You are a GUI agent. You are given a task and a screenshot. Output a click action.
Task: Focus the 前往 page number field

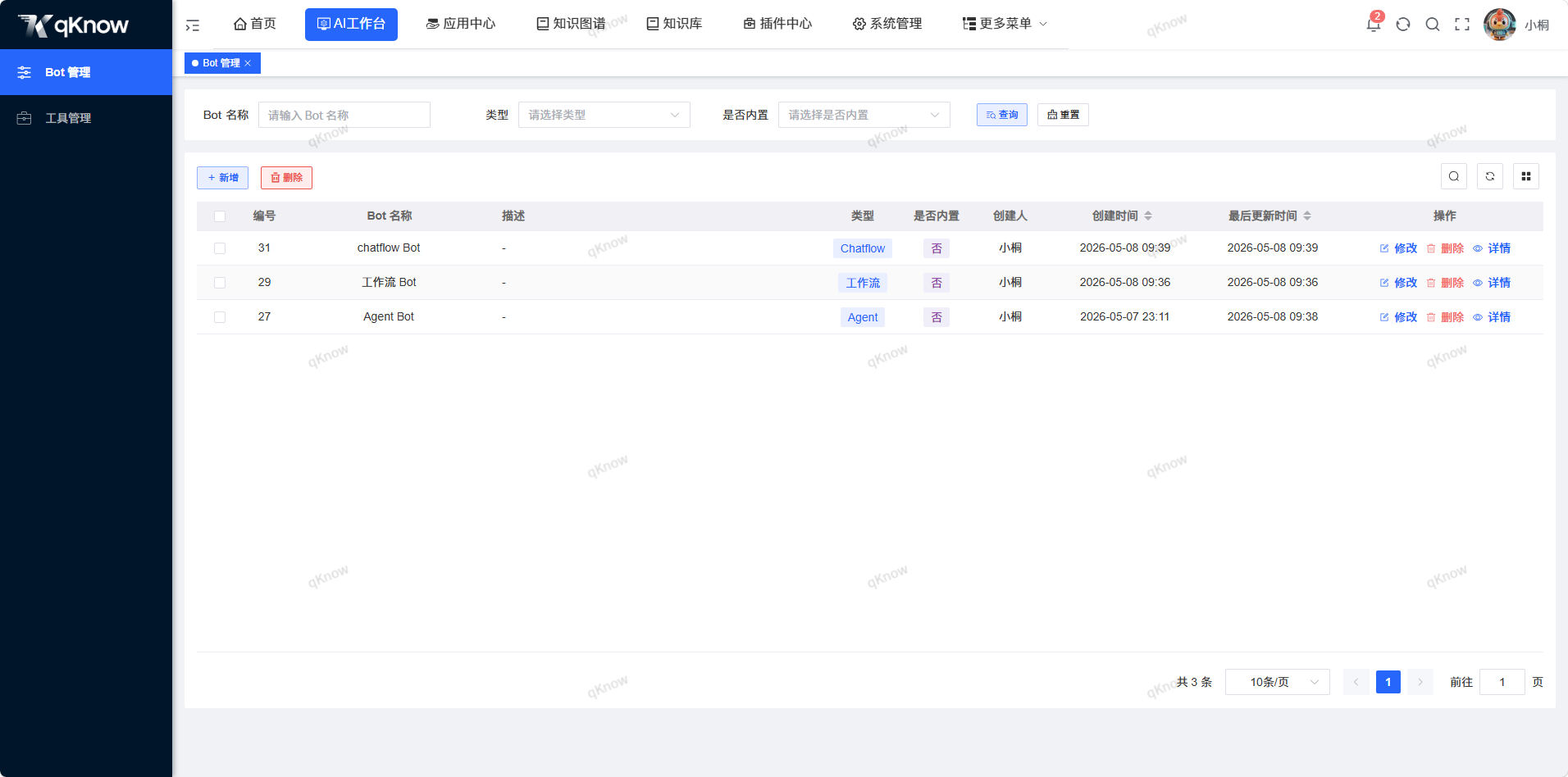pos(1502,682)
